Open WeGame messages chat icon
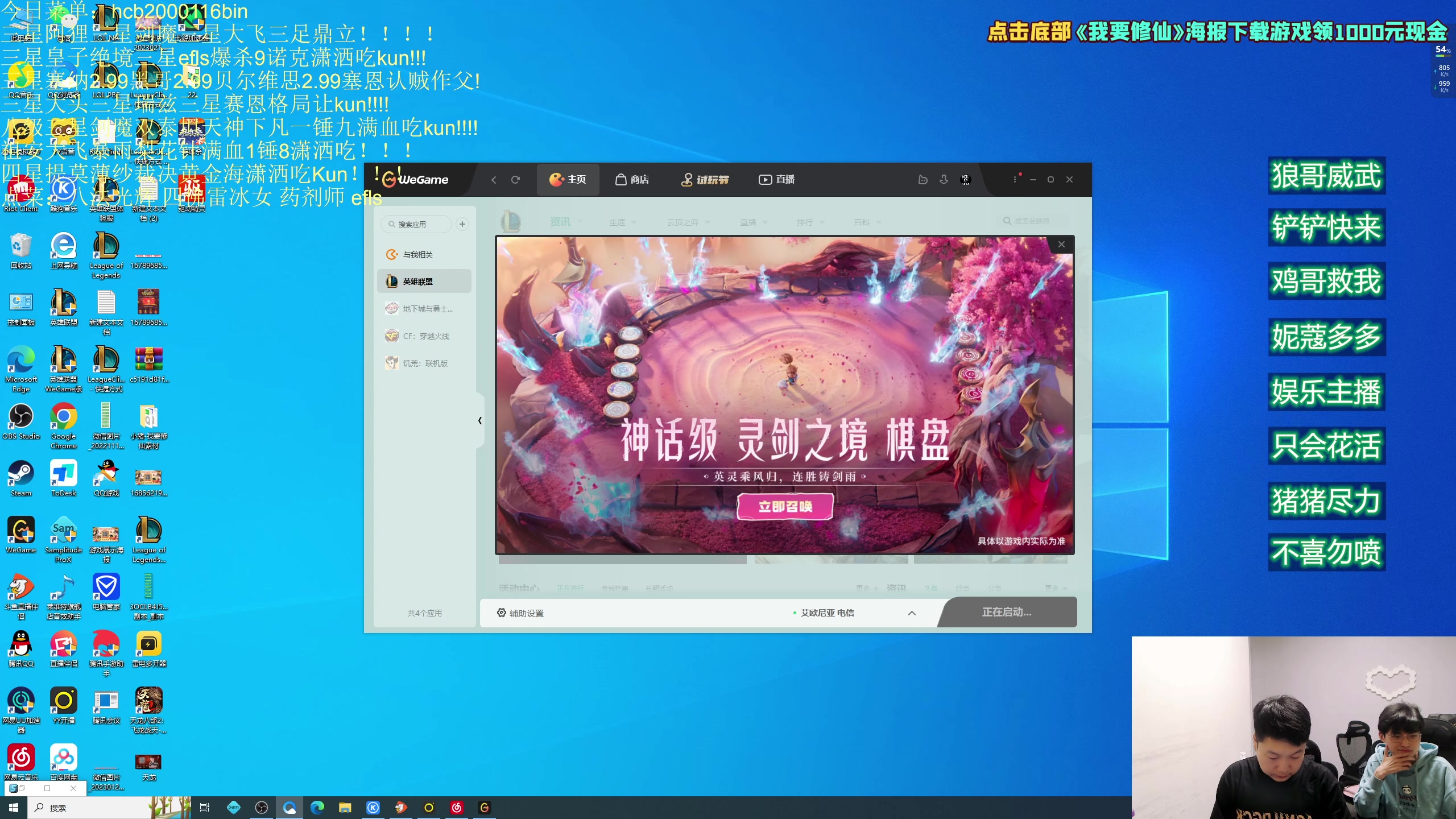 point(923,180)
